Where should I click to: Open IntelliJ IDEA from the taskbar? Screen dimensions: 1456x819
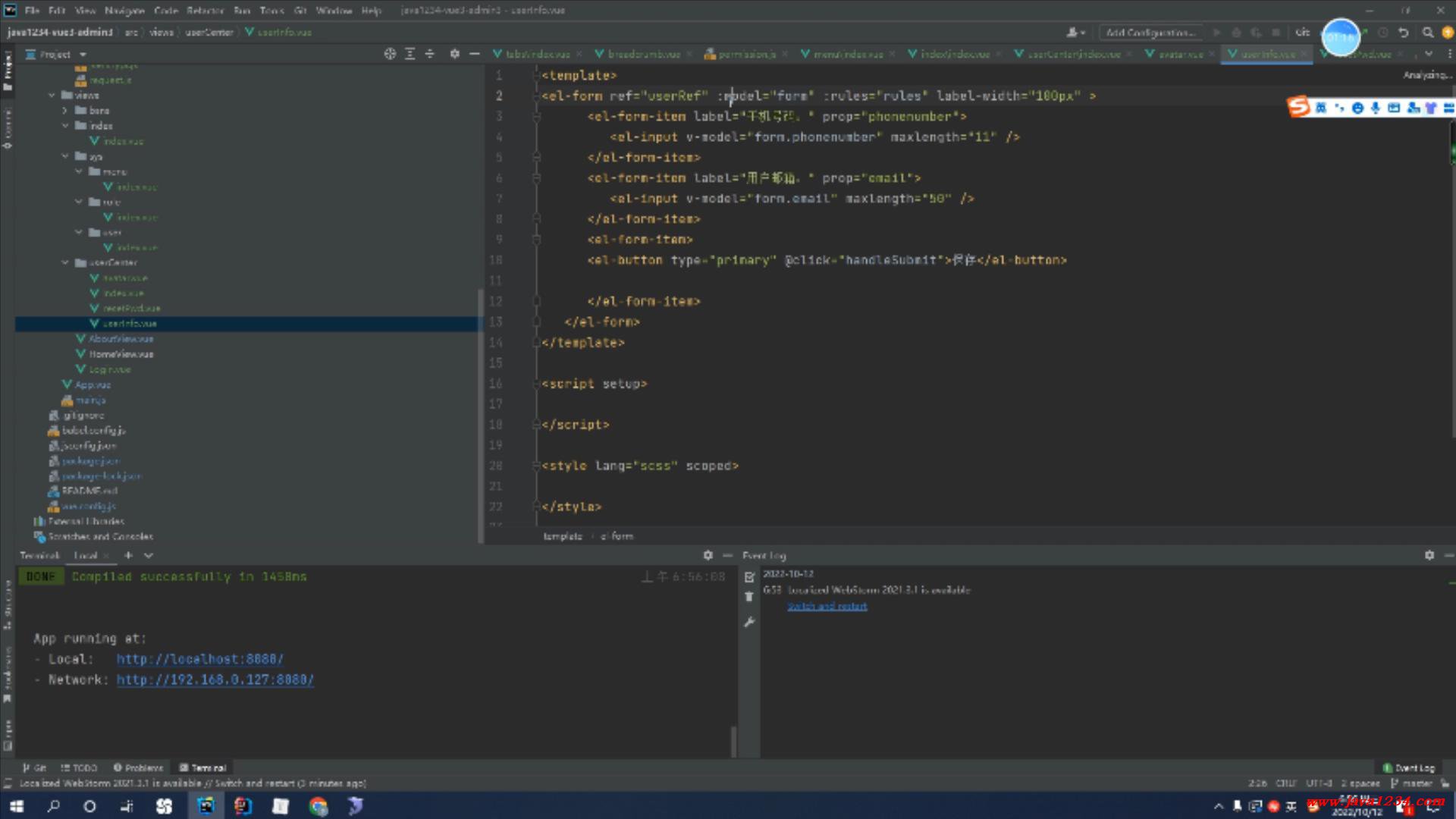coord(243,806)
